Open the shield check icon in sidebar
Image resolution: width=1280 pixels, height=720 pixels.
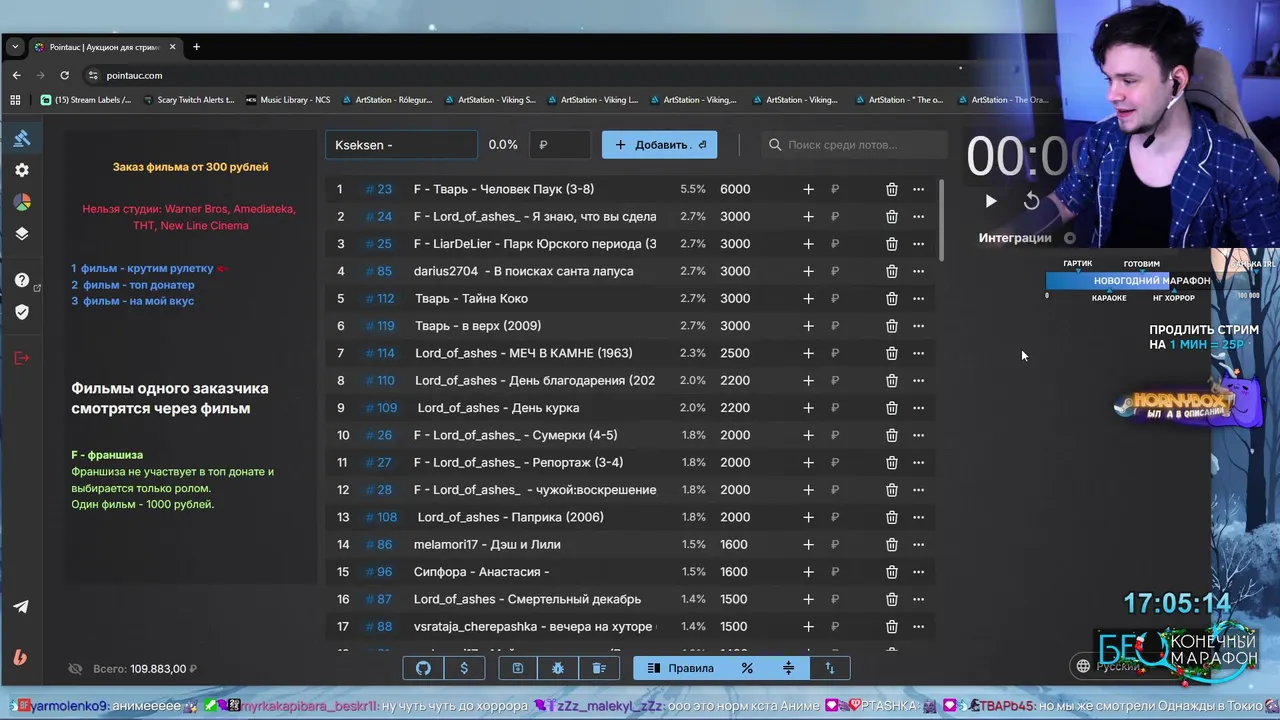[22, 312]
